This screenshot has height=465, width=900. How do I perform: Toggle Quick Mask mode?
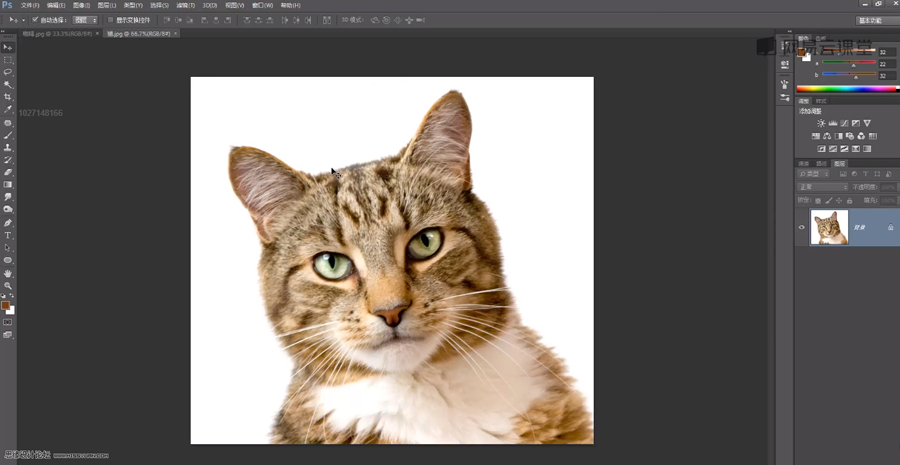[8, 322]
